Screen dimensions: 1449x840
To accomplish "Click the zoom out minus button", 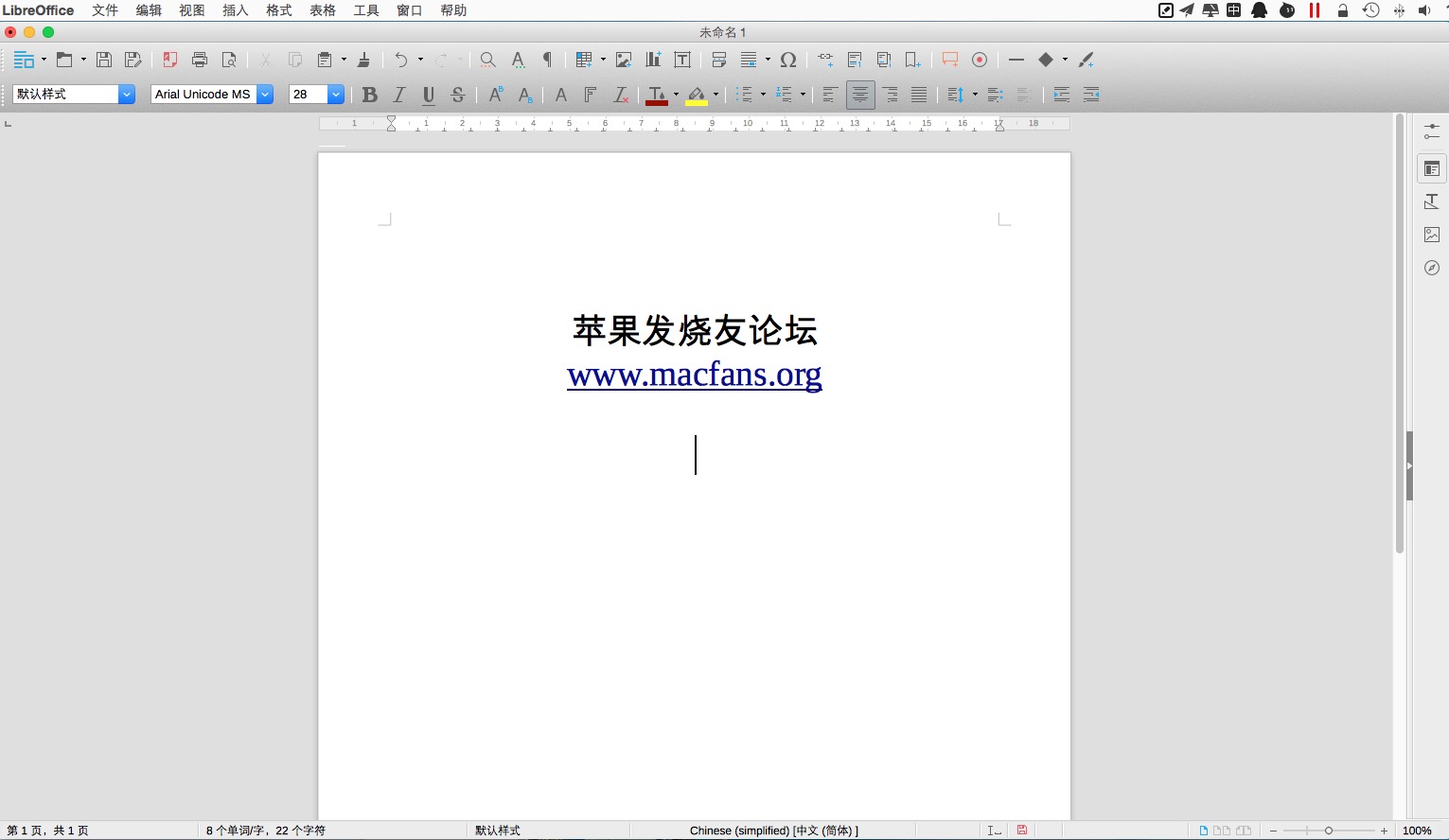I will [1273, 831].
